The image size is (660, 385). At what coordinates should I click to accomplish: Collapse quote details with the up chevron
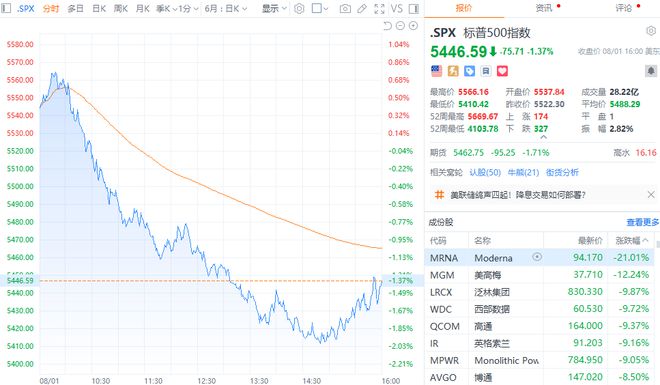coord(543,137)
